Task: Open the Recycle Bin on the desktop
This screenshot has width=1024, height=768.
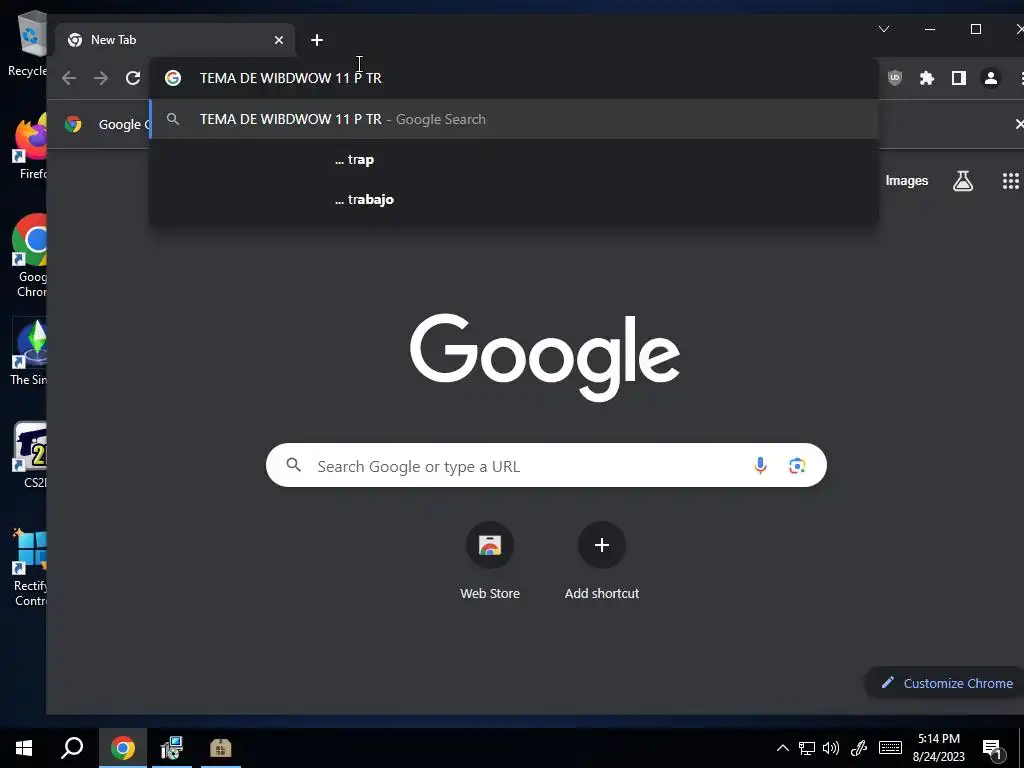Action: 29,44
